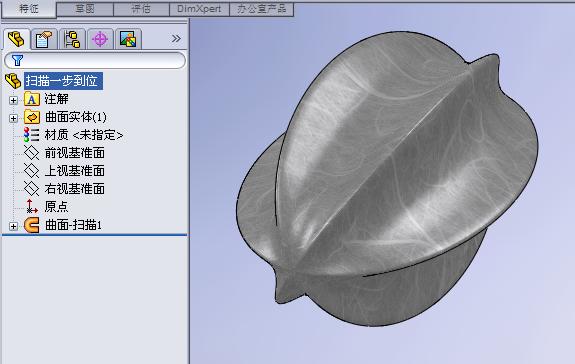The width and height of the screenshot is (575, 364).
Task: Click the filter funnel icon
Action: pos(17,60)
